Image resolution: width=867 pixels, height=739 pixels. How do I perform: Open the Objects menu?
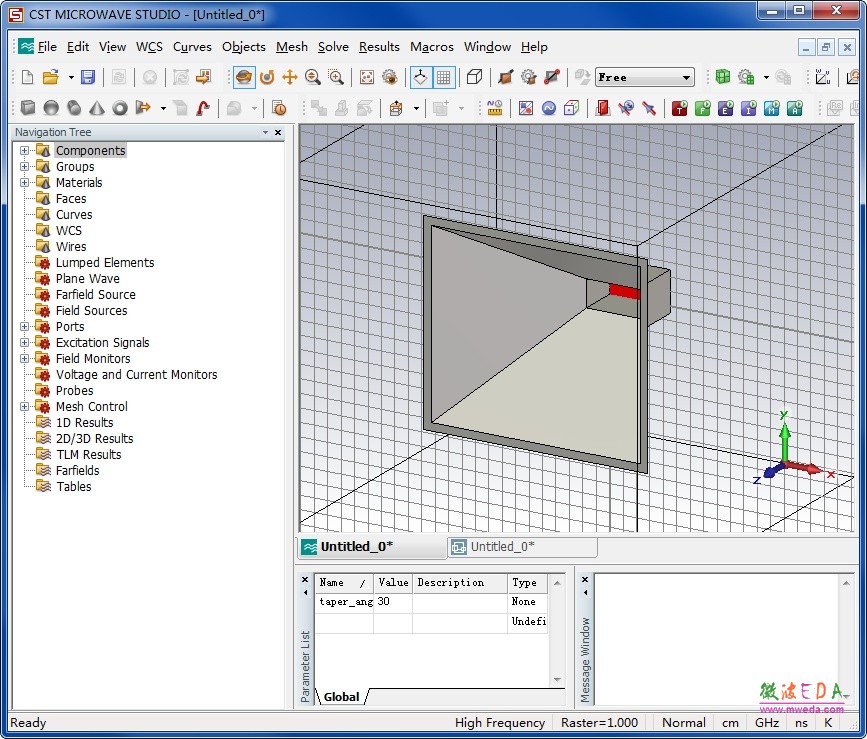point(244,47)
